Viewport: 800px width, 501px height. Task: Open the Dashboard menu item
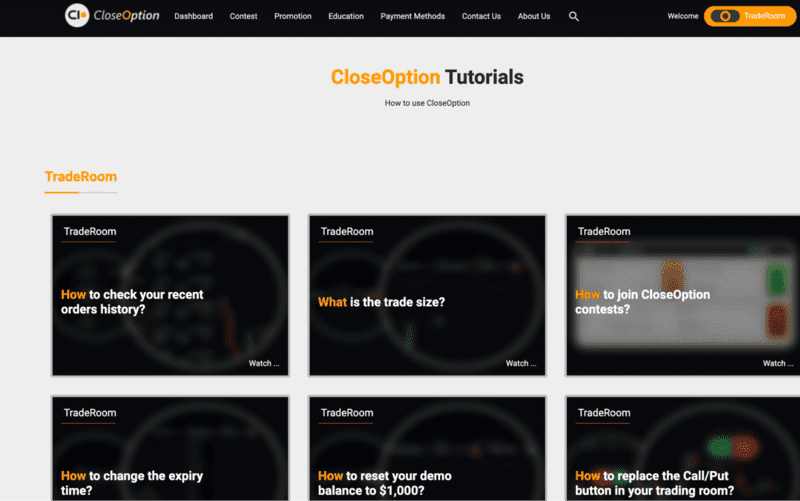tap(193, 16)
